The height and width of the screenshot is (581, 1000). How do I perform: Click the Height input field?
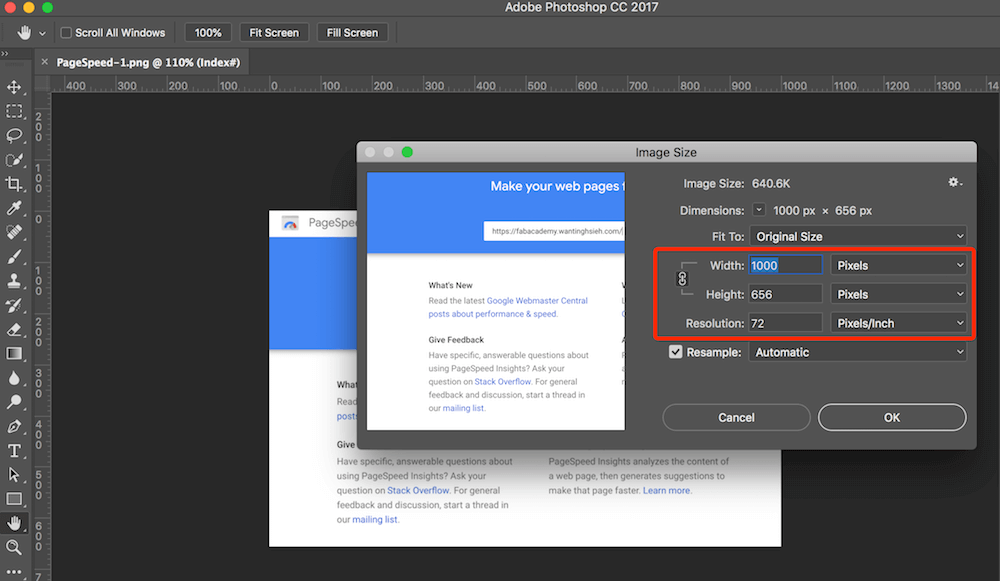point(786,294)
